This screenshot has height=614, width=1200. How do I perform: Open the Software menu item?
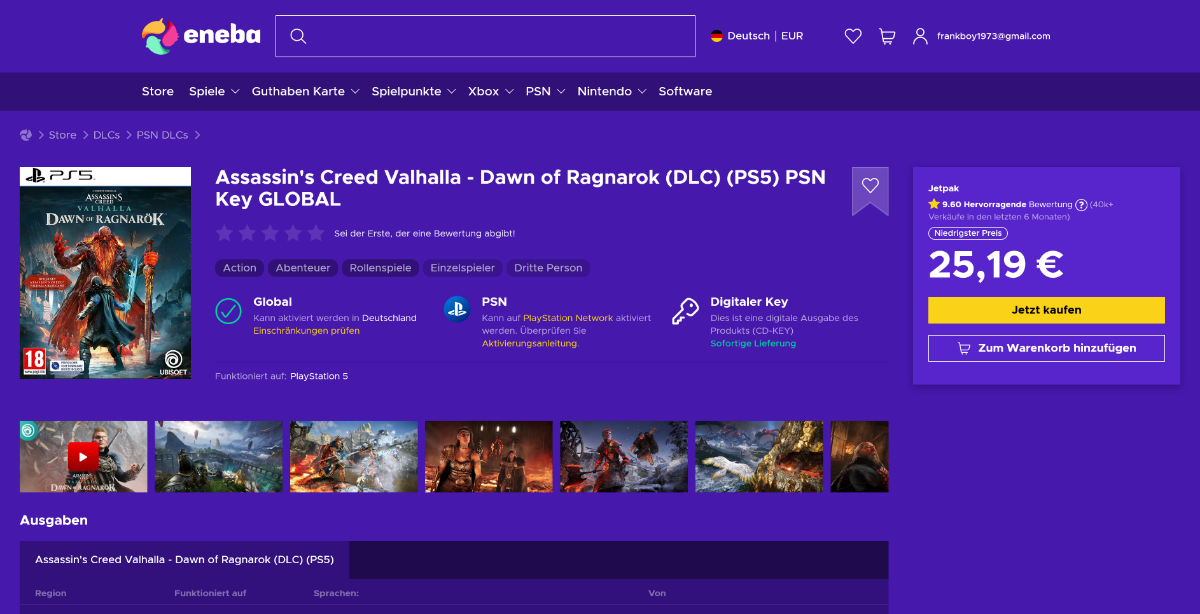tap(685, 91)
